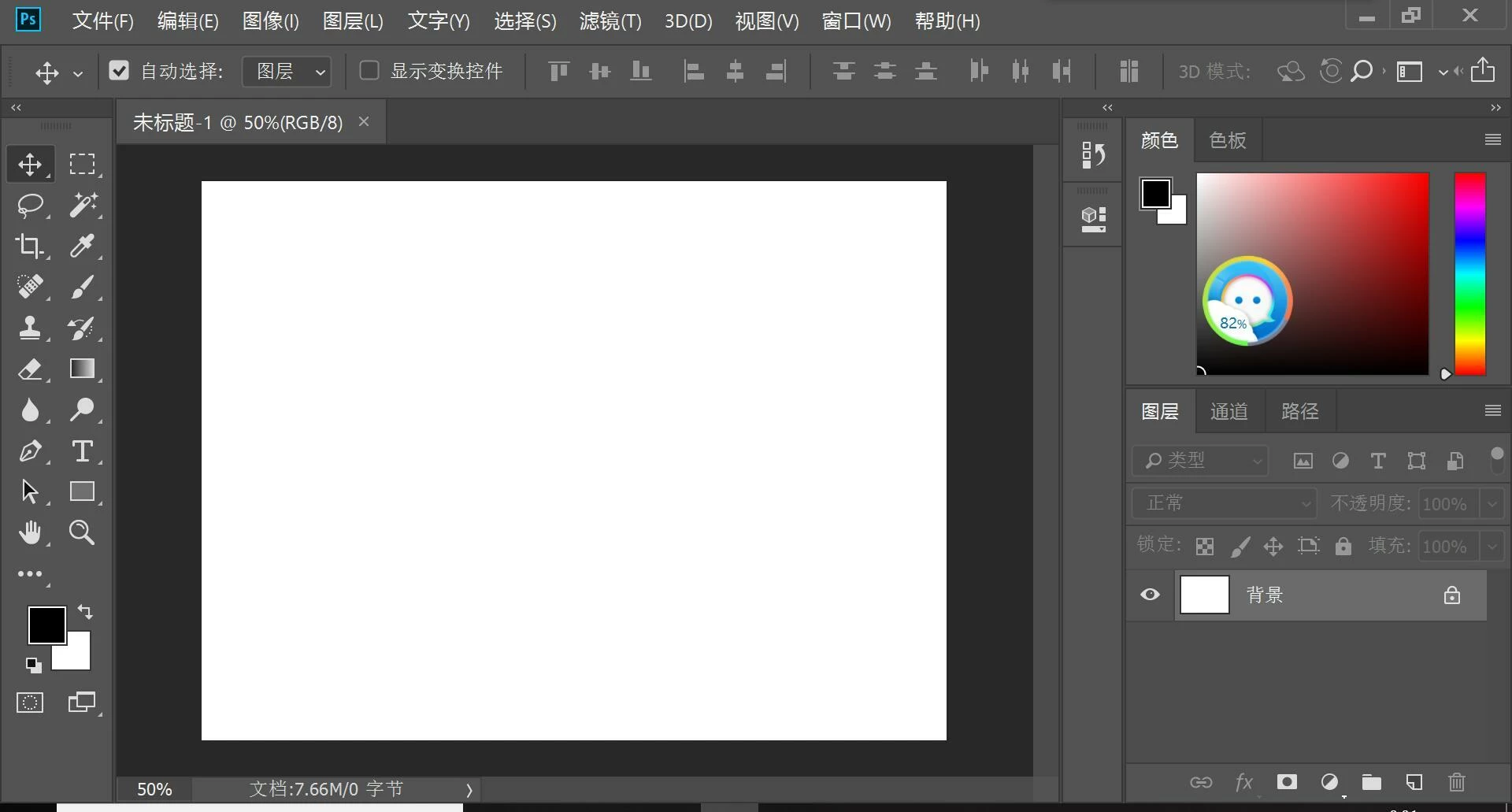This screenshot has height=812, width=1512.
Task: Select the Dodge tool
Action: (82, 410)
